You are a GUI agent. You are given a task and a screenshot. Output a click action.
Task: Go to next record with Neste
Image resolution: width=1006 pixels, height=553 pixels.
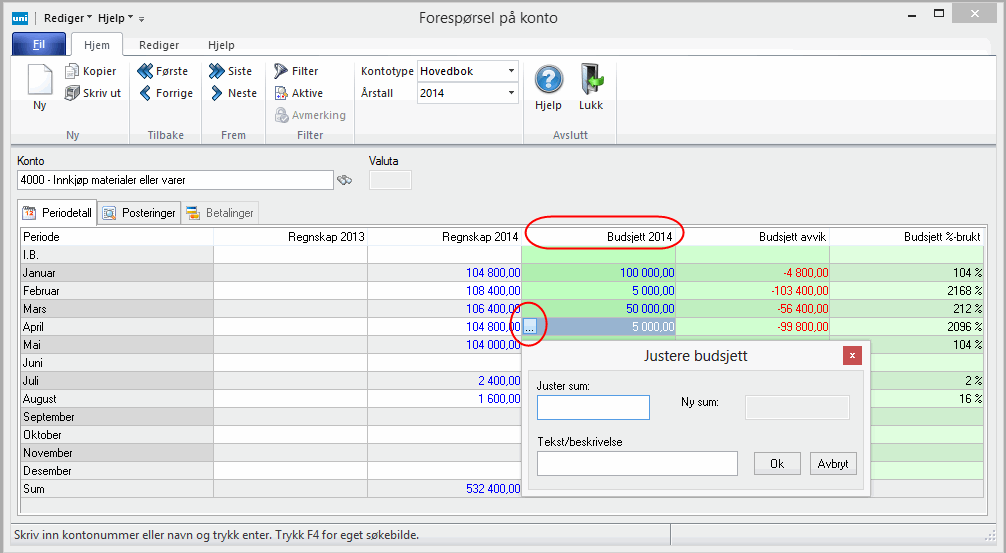point(217,93)
